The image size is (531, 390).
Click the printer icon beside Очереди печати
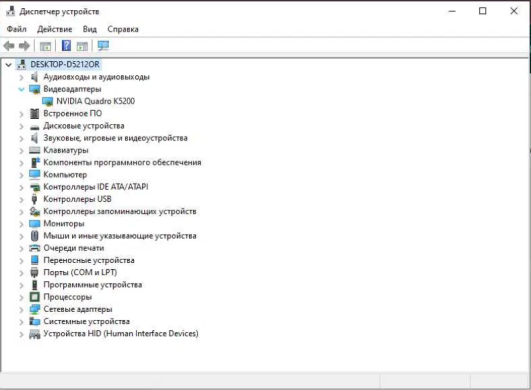[x=35, y=248]
